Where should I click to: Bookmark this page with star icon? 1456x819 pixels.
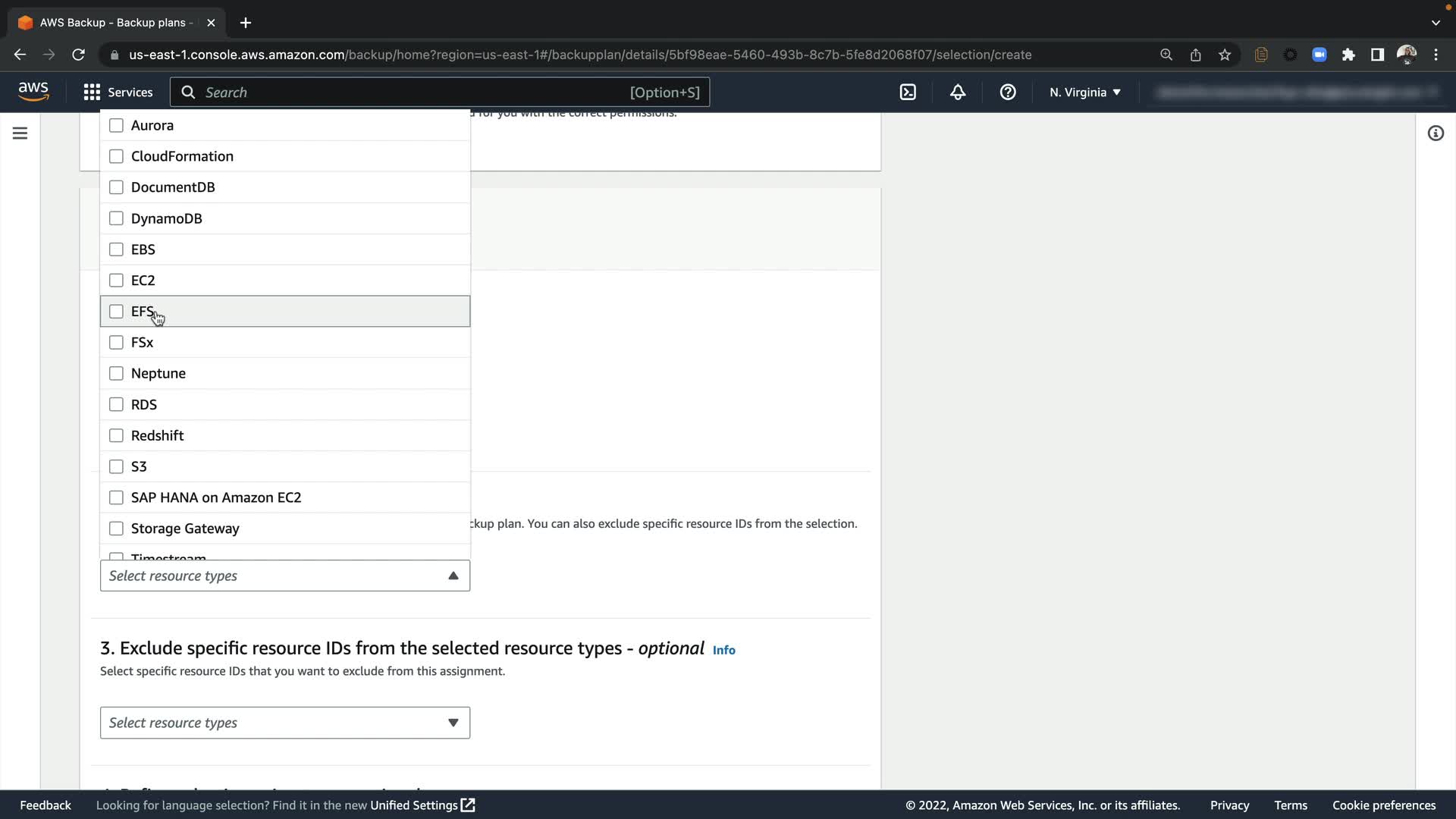coord(1225,55)
